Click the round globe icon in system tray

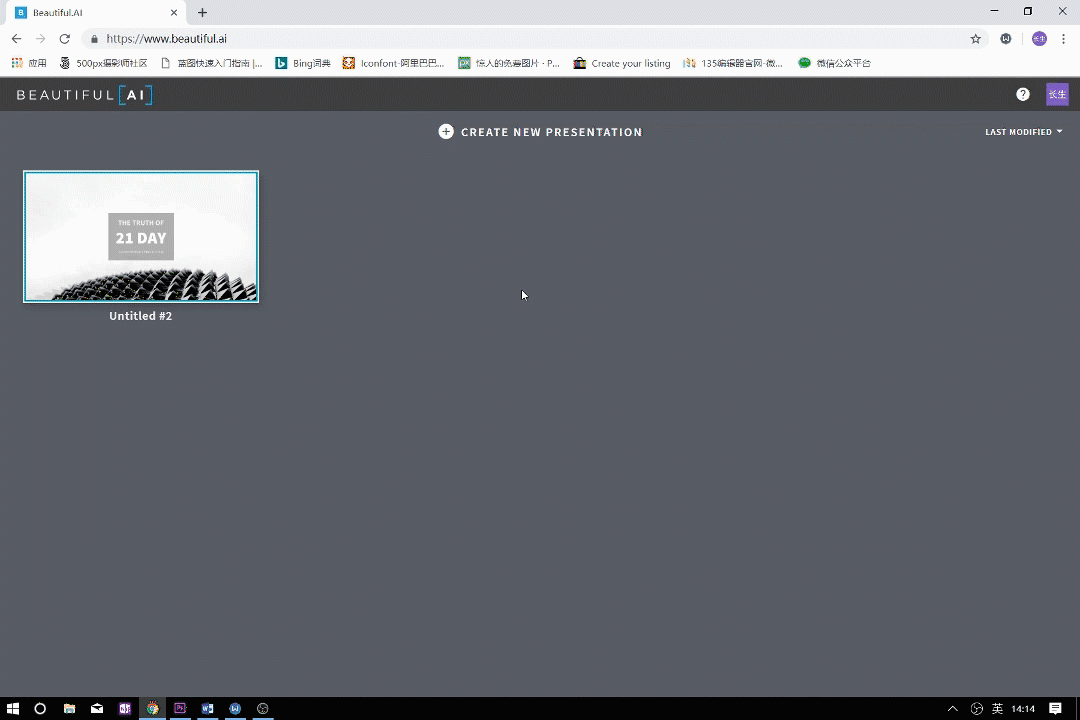pos(977,708)
